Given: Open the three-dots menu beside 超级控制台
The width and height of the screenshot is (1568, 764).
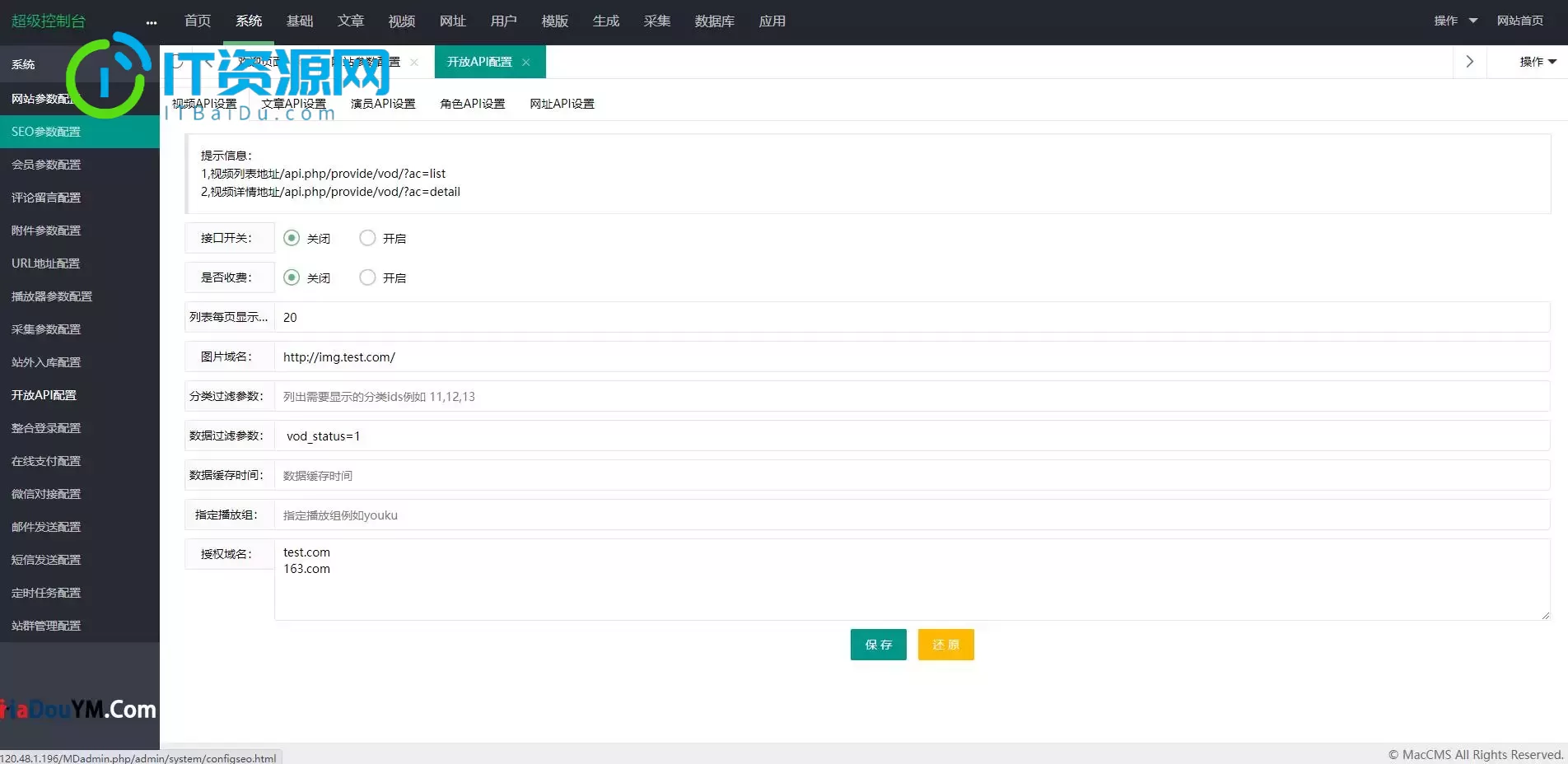Looking at the screenshot, I should point(152,22).
